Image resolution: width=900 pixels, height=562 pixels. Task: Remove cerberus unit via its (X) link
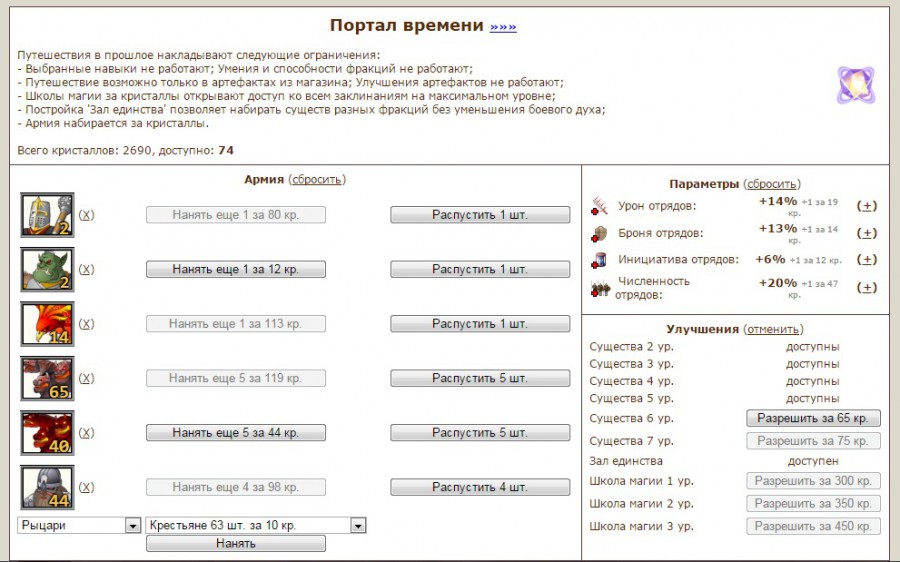click(86, 378)
